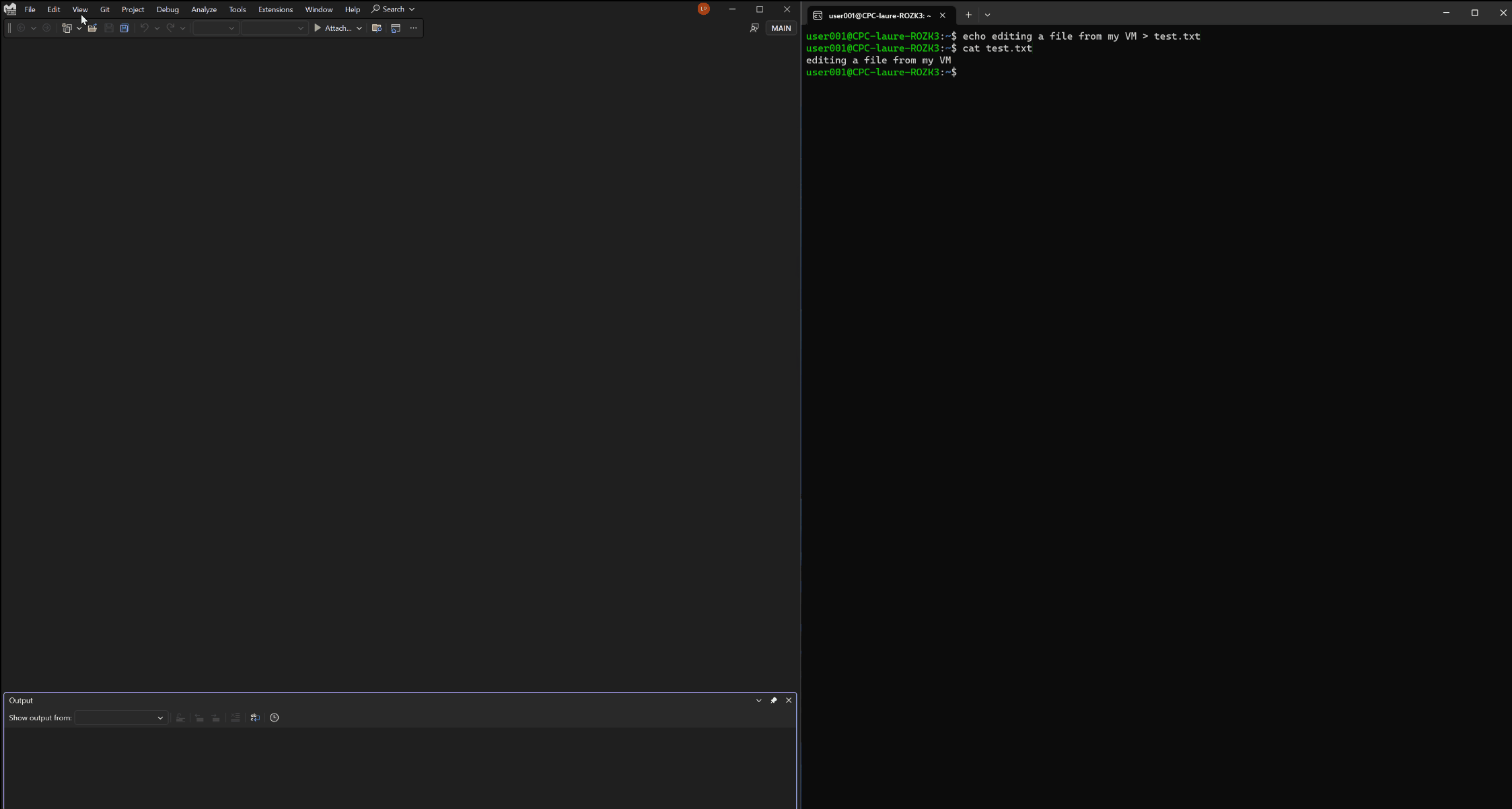Image resolution: width=1512 pixels, height=809 pixels.
Task: Open the Git menu
Action: [x=104, y=9]
